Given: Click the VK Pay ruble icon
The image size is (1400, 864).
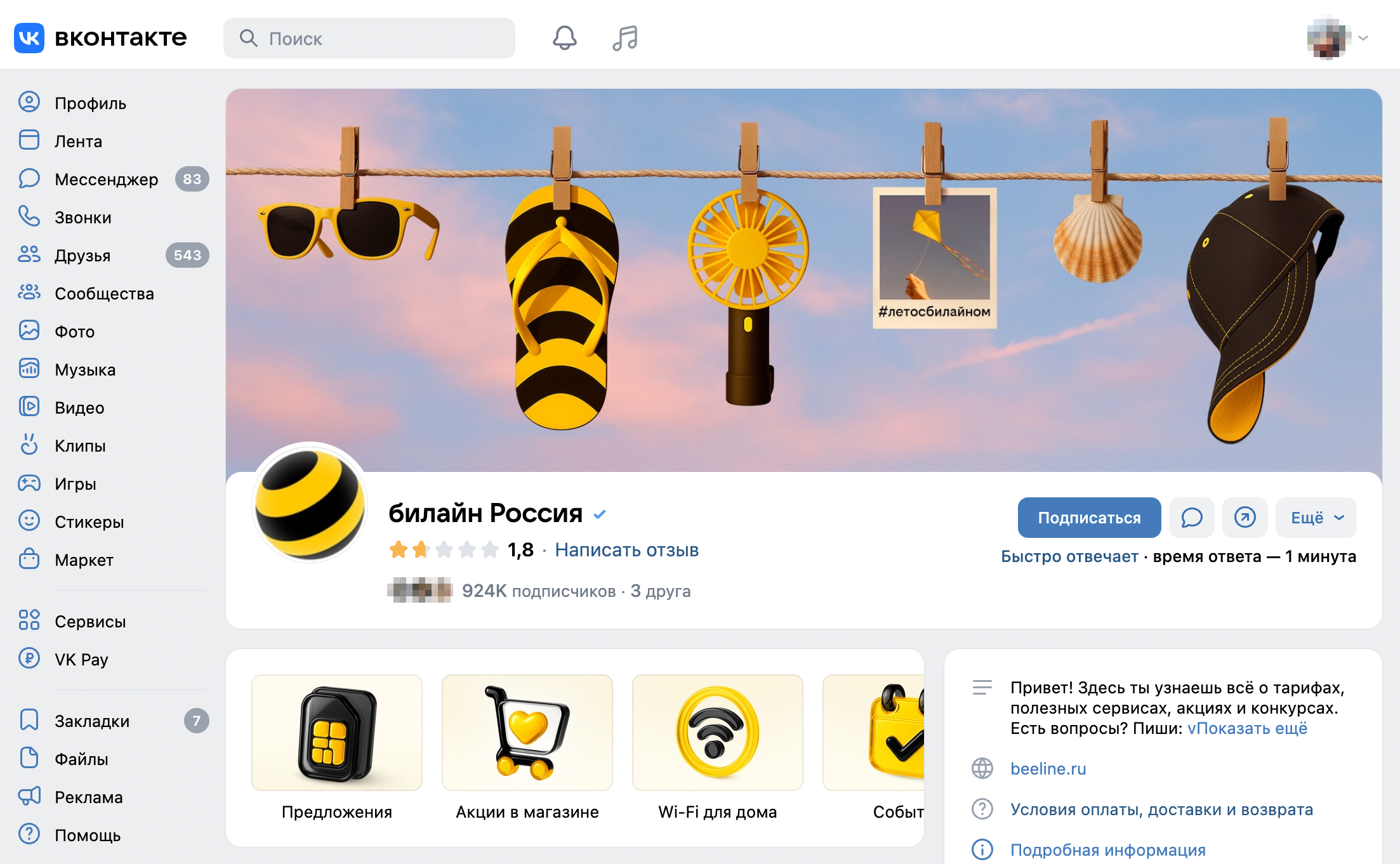Looking at the screenshot, I should tap(29, 658).
